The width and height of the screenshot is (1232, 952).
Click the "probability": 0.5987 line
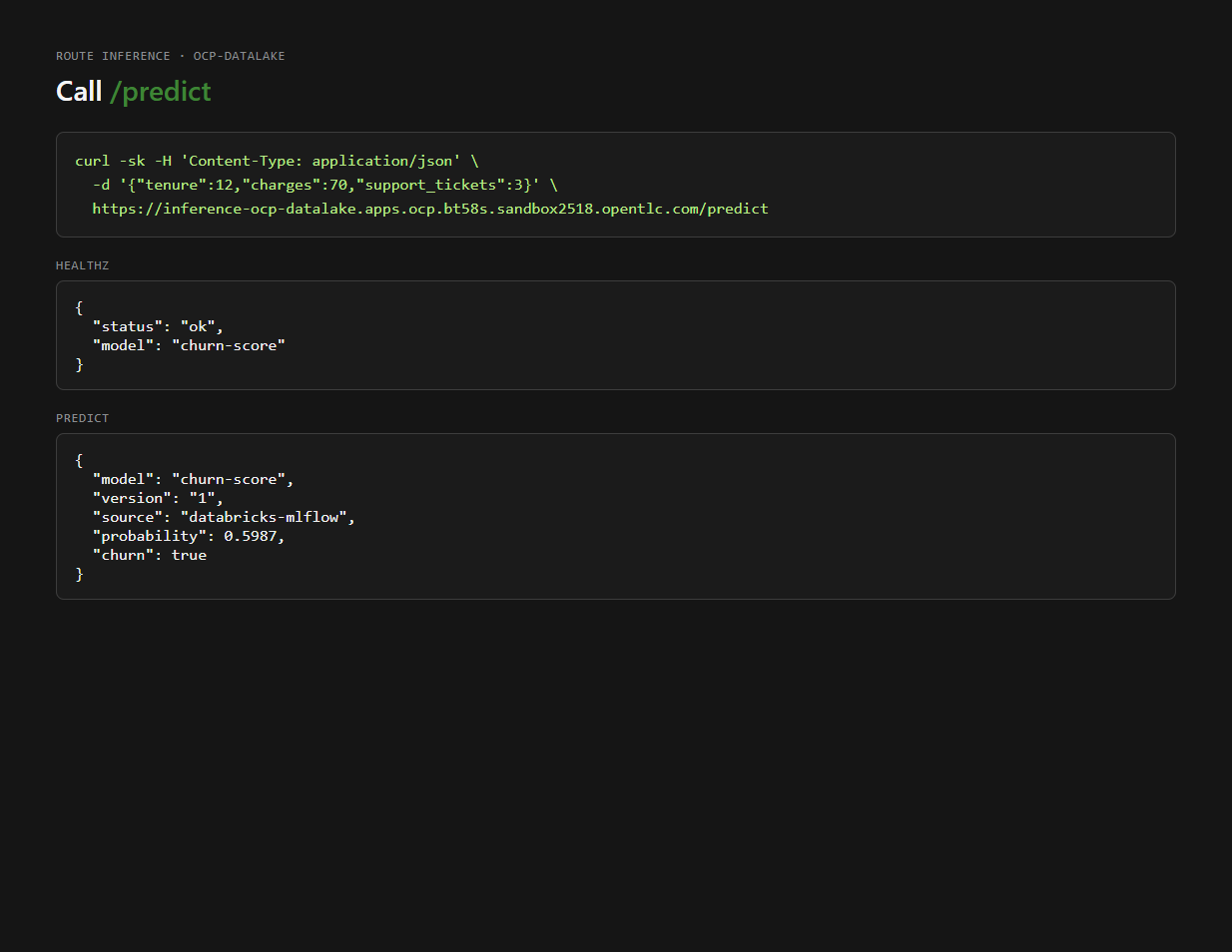189,536
